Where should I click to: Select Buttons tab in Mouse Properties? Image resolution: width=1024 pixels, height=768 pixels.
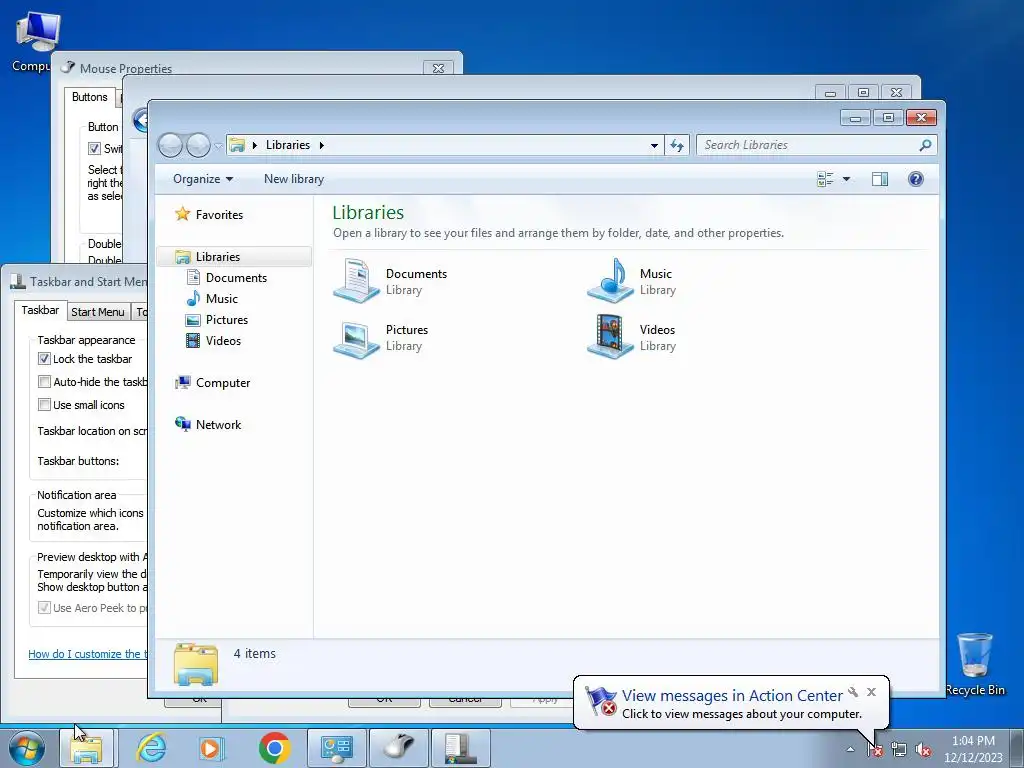coord(89,97)
